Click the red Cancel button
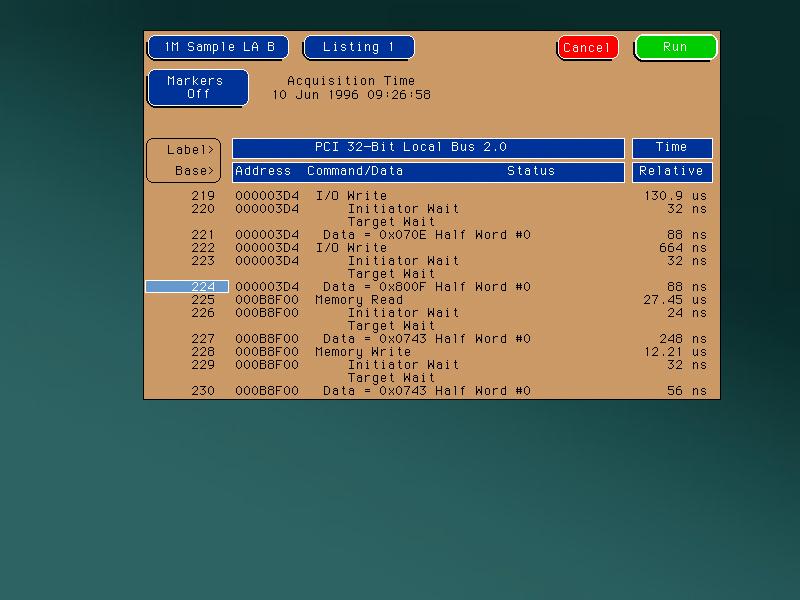This screenshot has height=600, width=800. 588,48
